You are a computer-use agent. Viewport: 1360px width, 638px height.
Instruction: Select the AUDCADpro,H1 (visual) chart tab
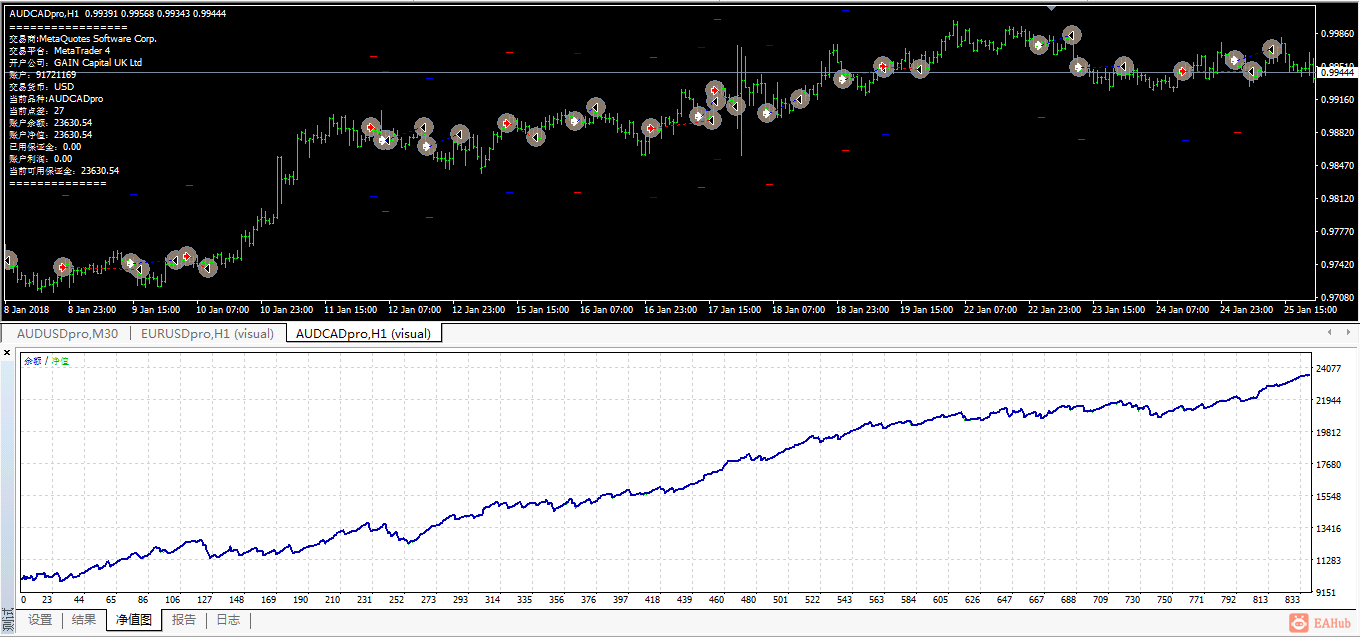click(x=363, y=334)
